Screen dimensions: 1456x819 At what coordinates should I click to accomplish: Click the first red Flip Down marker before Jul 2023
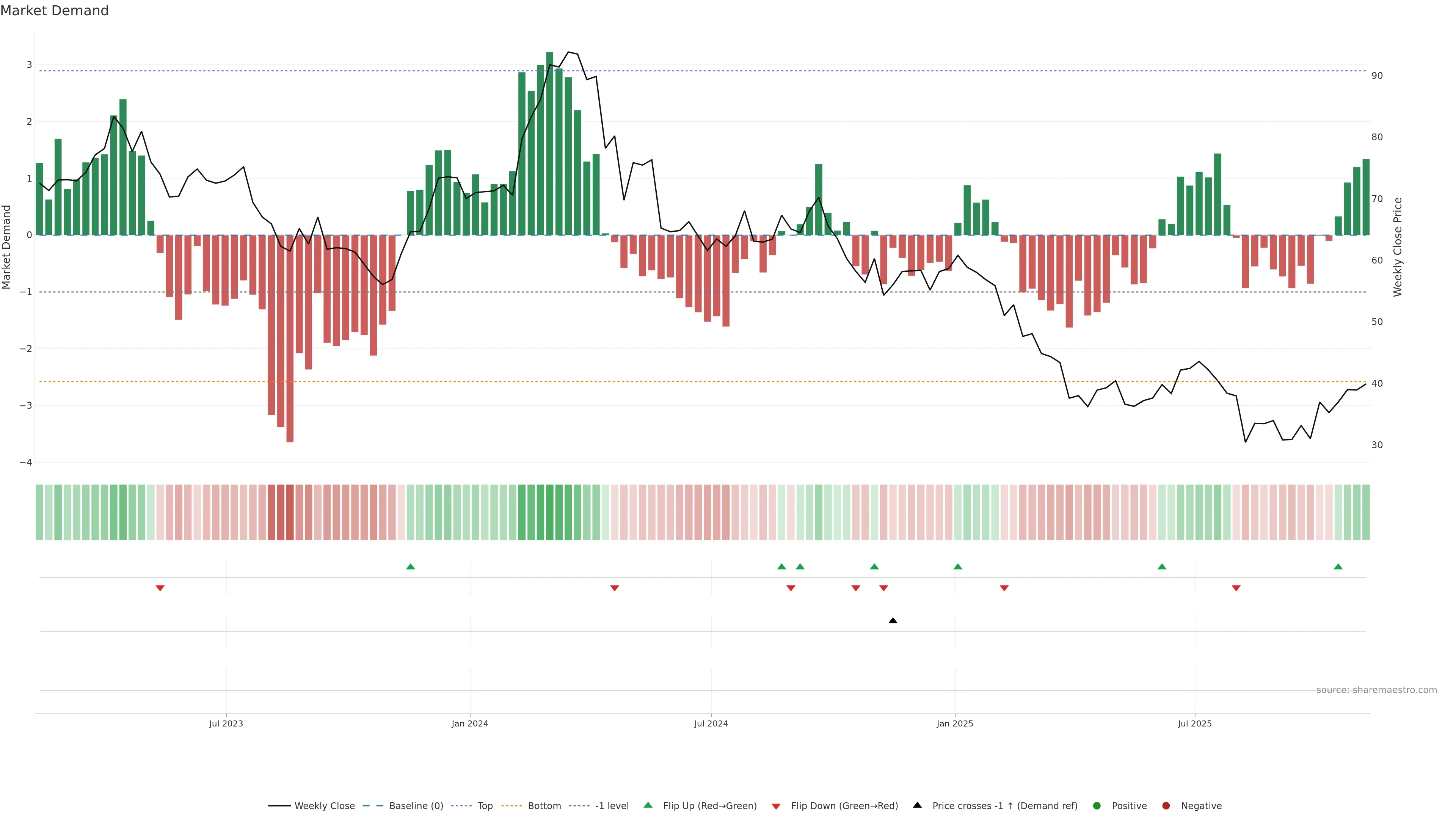(x=160, y=588)
